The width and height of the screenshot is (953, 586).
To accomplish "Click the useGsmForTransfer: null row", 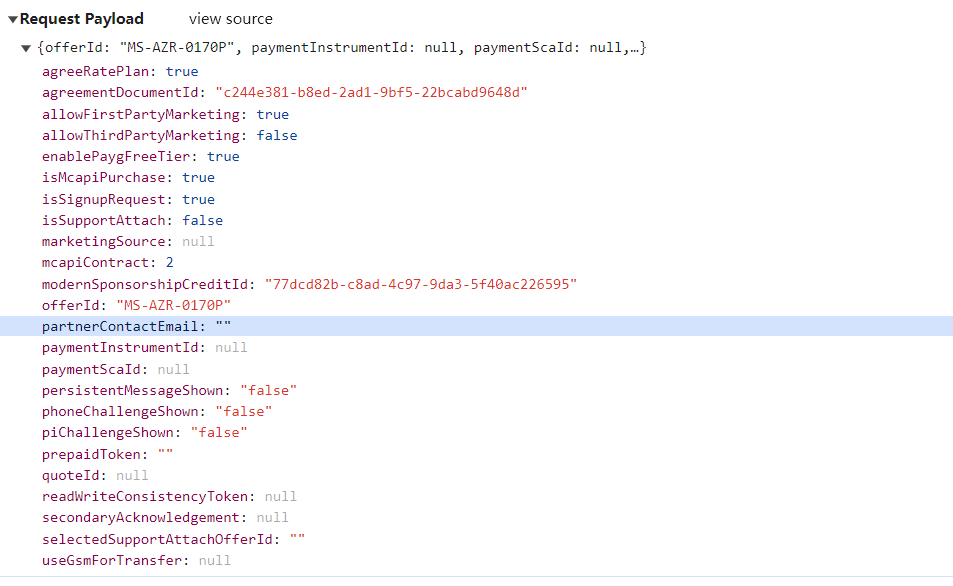I will point(136,560).
